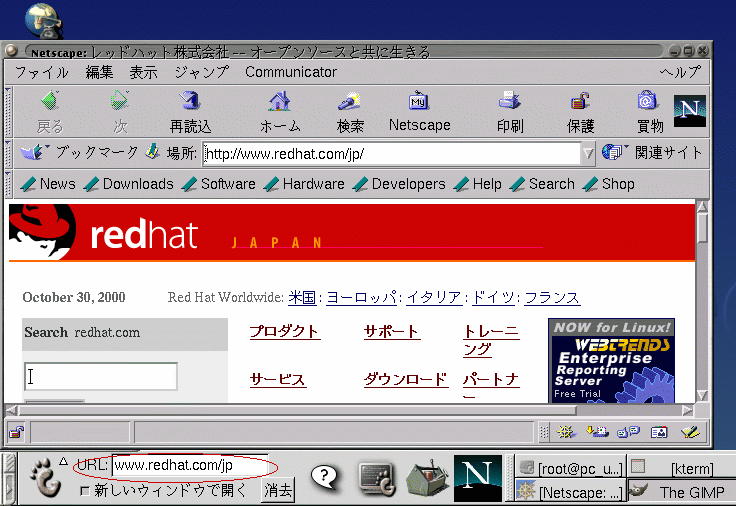Reload the page with 再読込

tap(190, 112)
